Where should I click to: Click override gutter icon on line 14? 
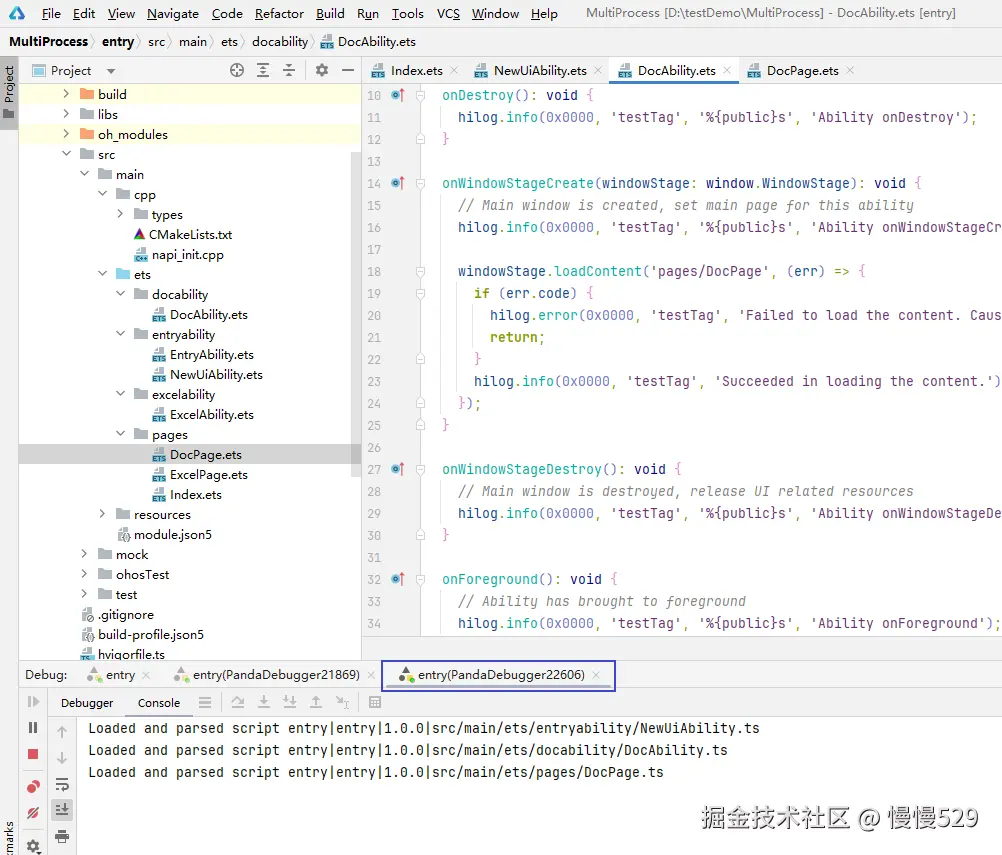click(x=397, y=183)
